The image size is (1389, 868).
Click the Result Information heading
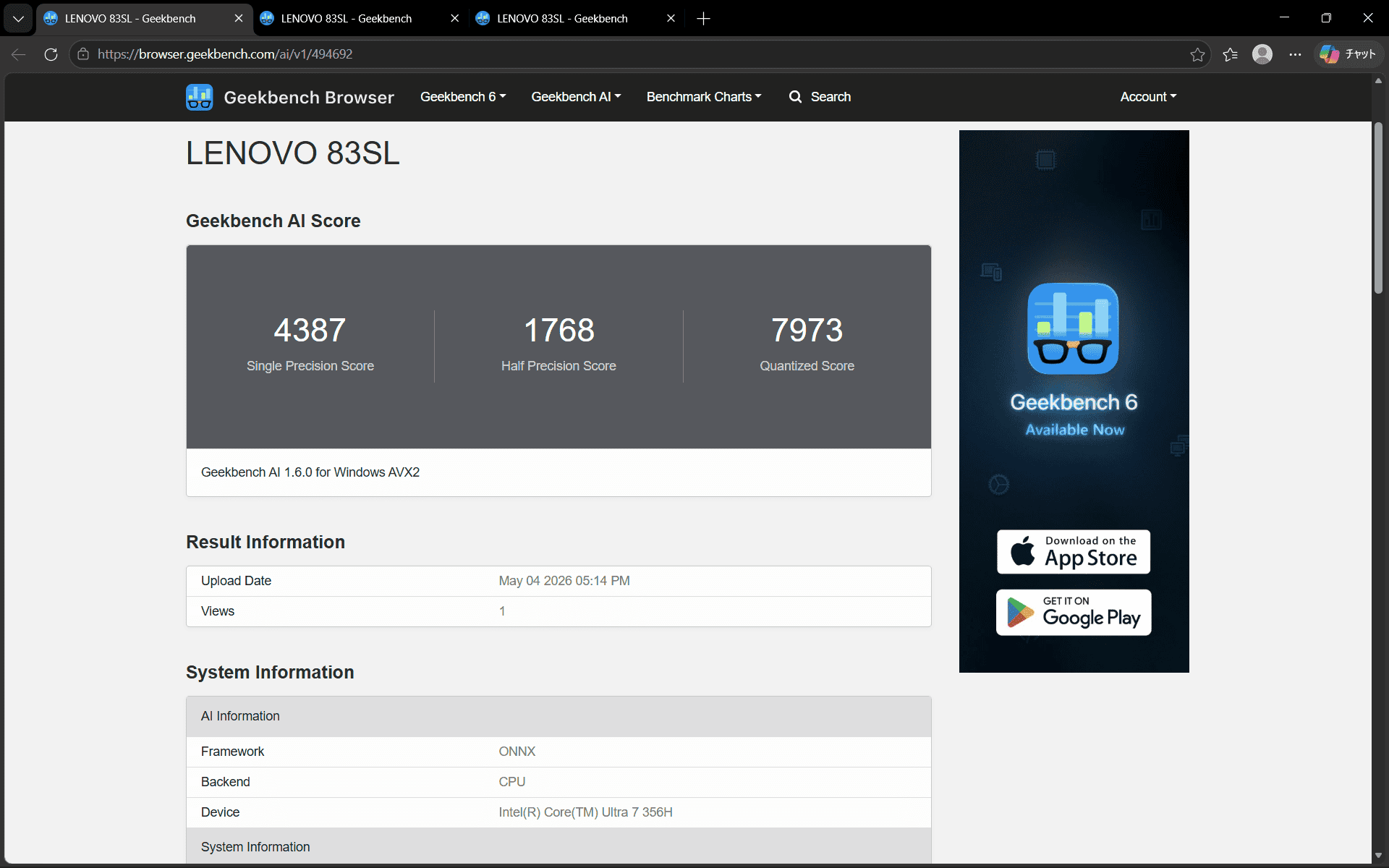point(265,542)
